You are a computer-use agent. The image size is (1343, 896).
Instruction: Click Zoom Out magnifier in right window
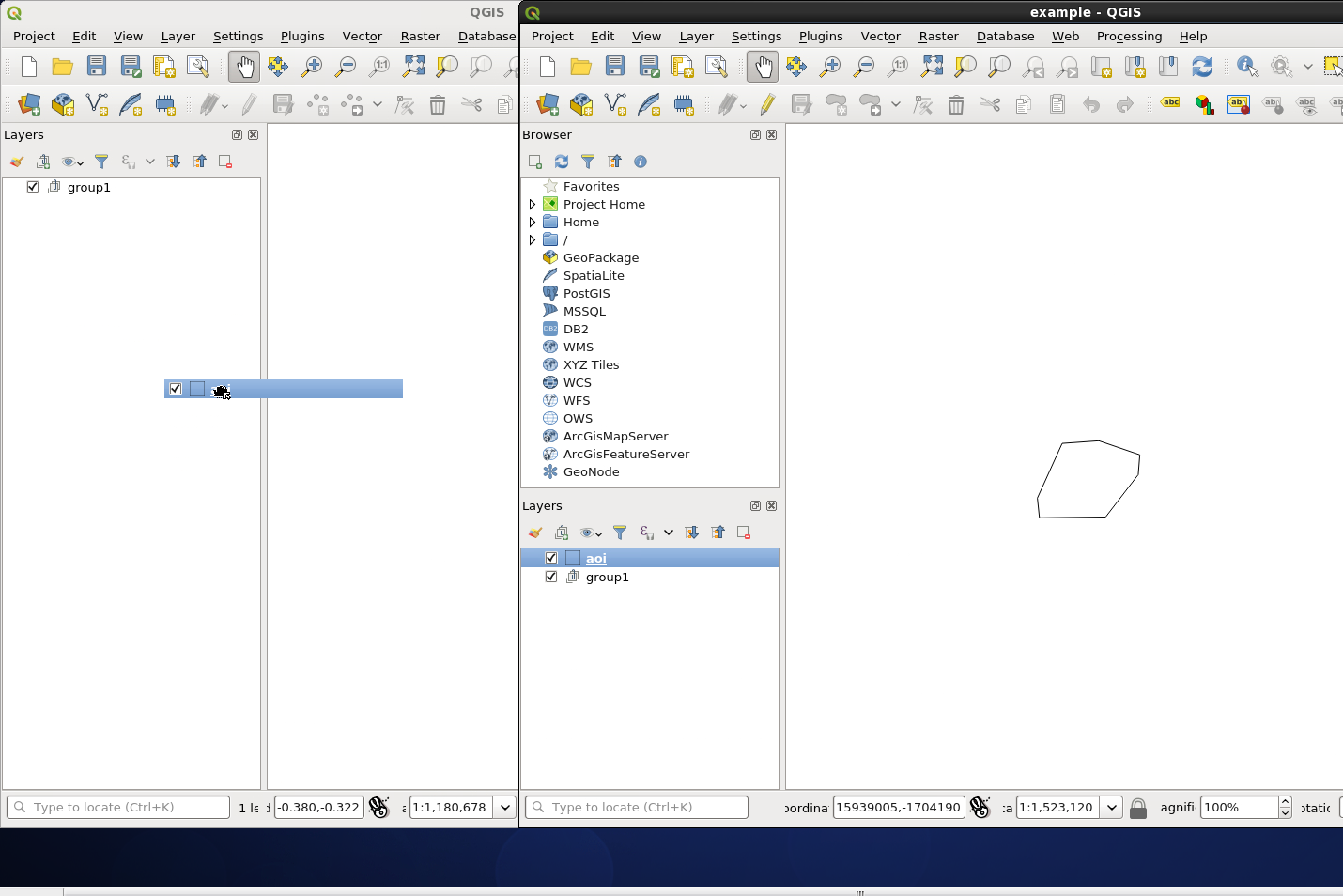pos(864,67)
